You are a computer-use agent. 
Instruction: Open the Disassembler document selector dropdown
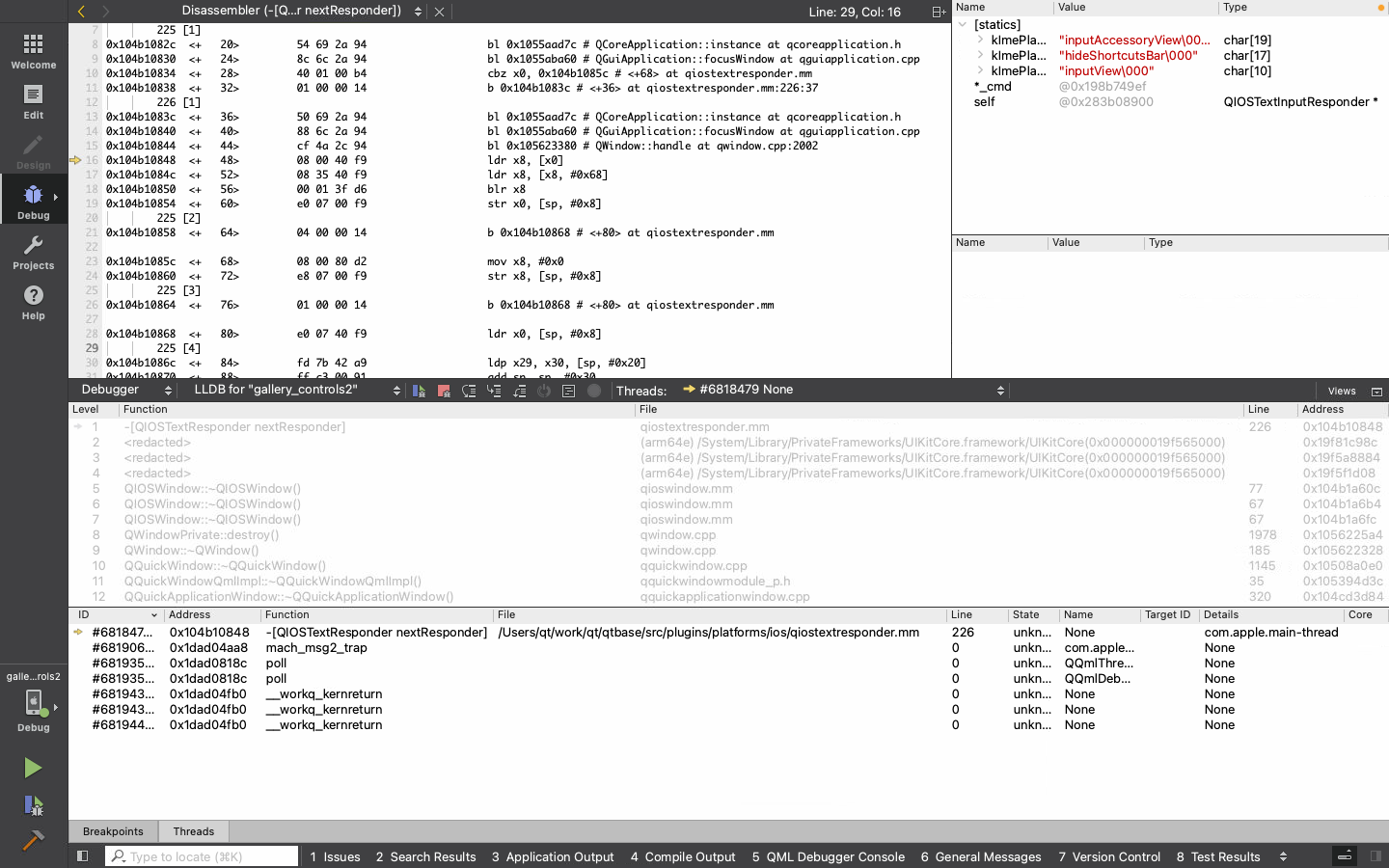(x=301, y=12)
